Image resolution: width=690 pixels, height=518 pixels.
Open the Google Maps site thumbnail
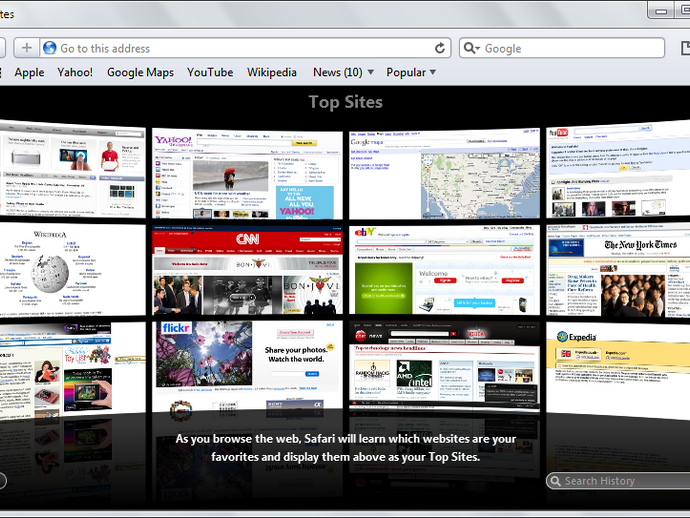point(444,174)
